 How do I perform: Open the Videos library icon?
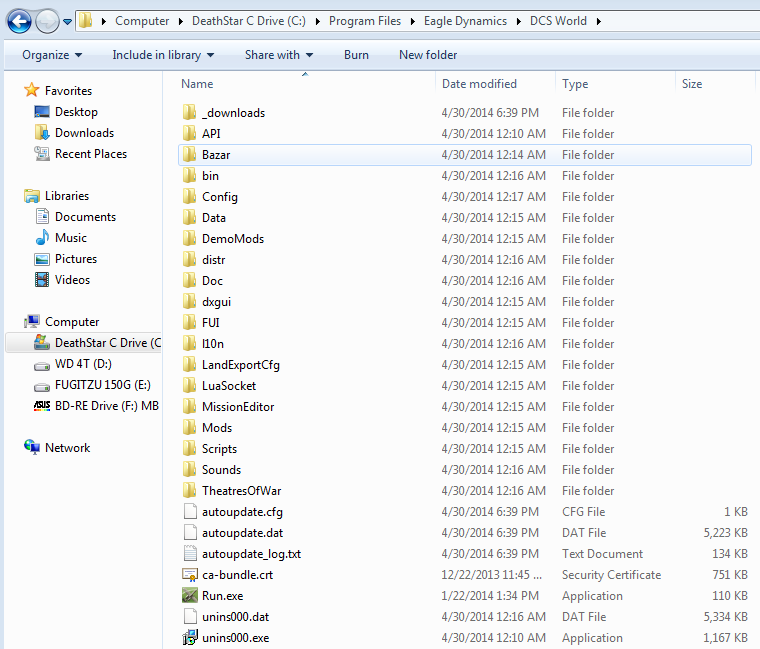coord(42,280)
